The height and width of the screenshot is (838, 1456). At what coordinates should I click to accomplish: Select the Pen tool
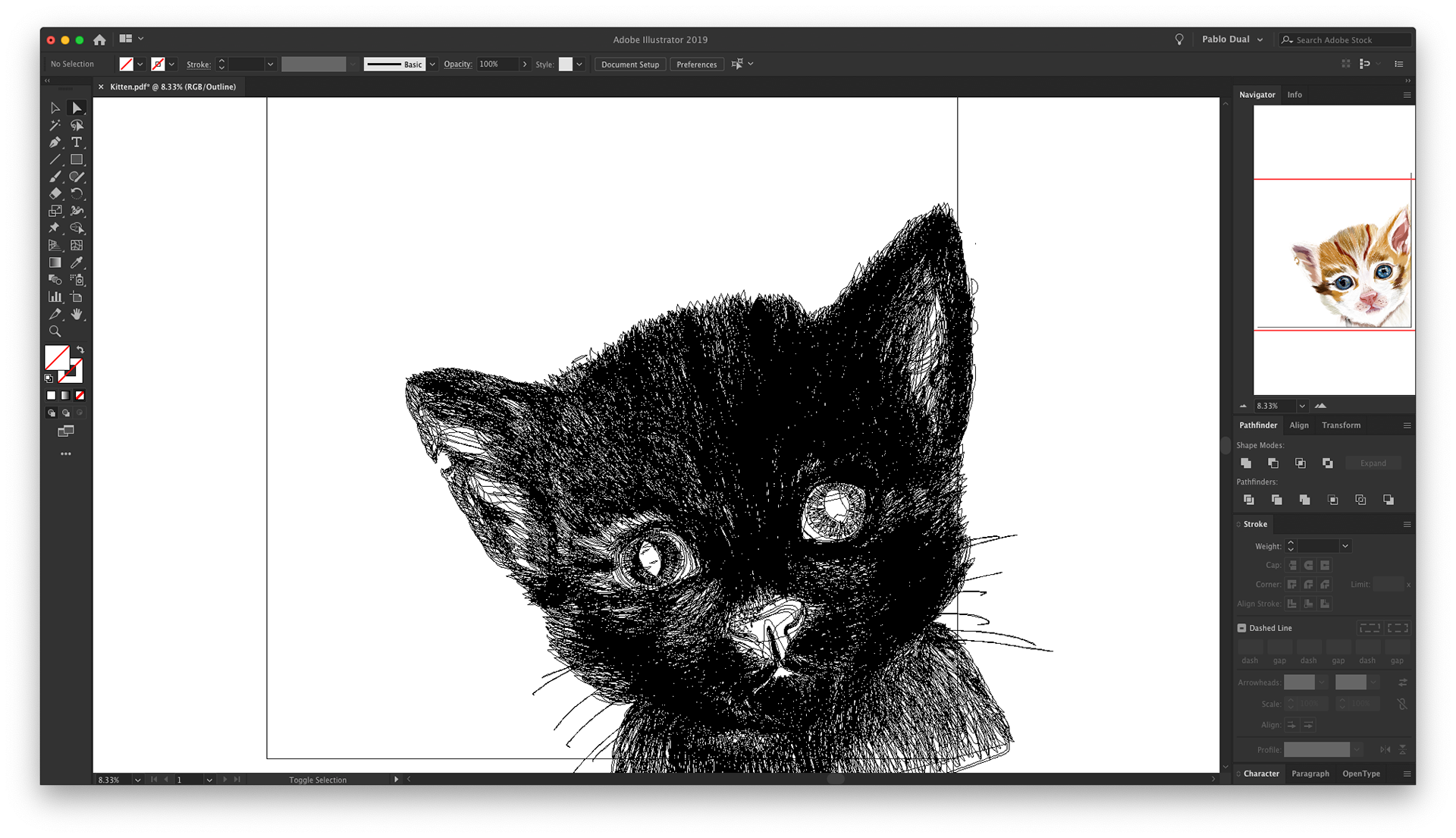pos(55,143)
